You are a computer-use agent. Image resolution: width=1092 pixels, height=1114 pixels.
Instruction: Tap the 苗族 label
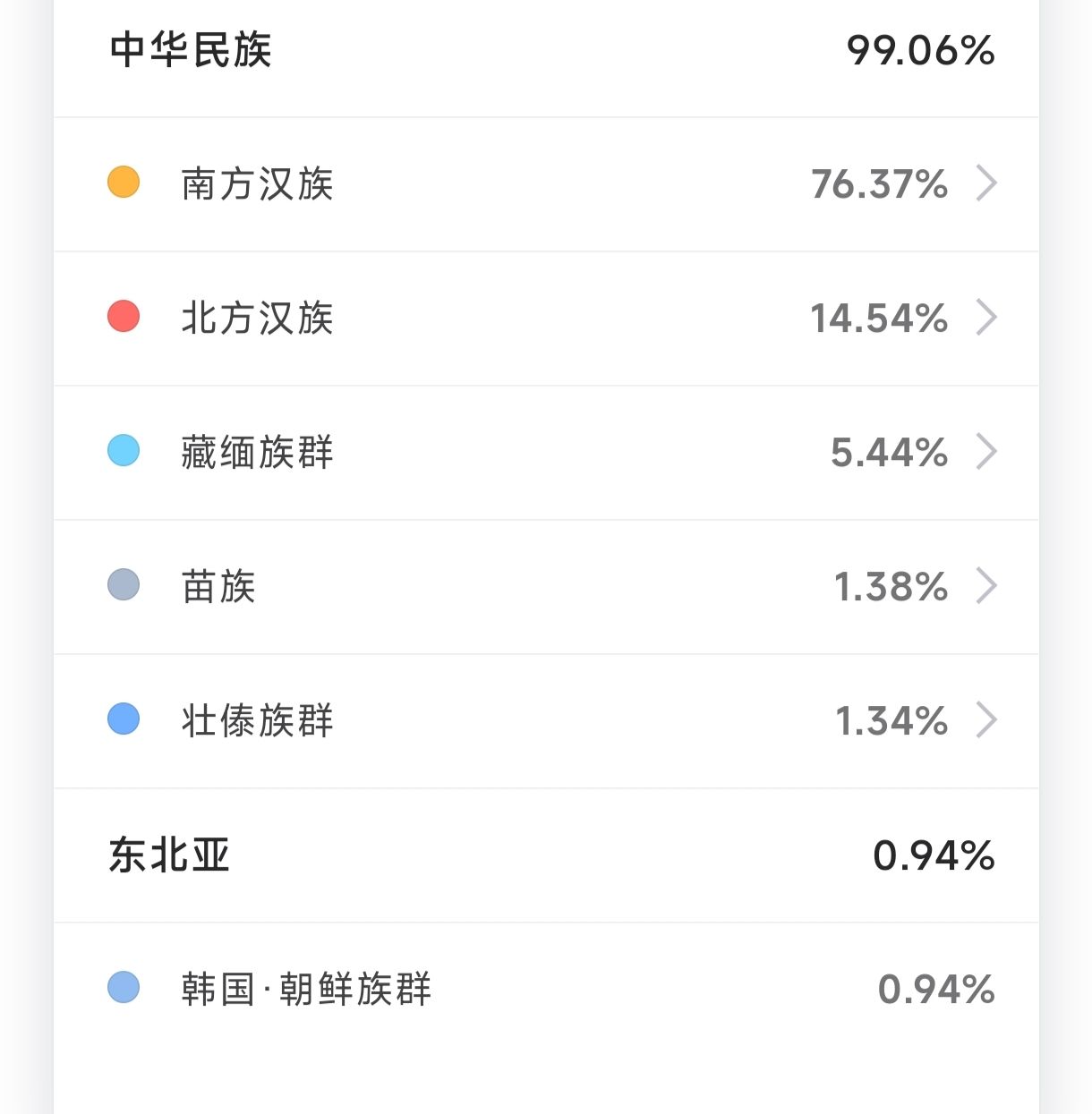(x=218, y=587)
